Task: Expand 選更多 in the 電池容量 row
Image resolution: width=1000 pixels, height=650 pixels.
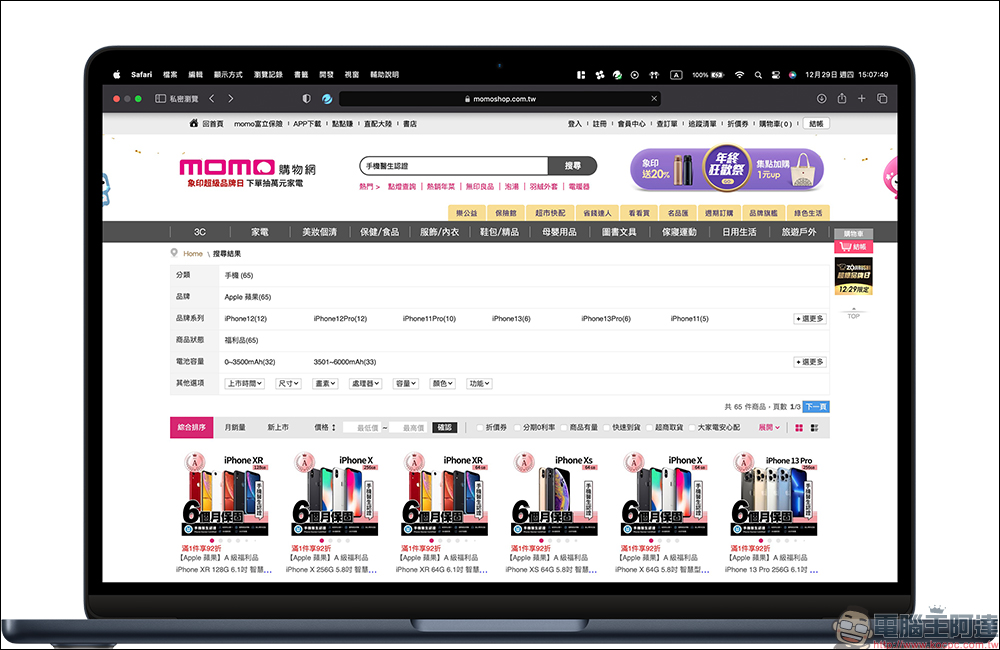Action: click(x=810, y=362)
